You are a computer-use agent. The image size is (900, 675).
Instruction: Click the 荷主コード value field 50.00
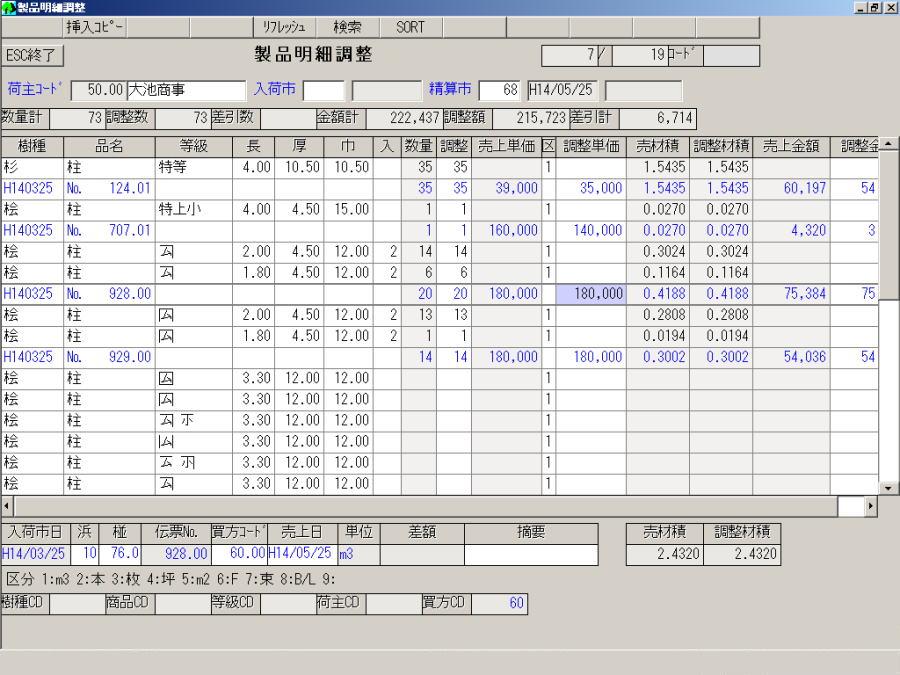click(97, 91)
